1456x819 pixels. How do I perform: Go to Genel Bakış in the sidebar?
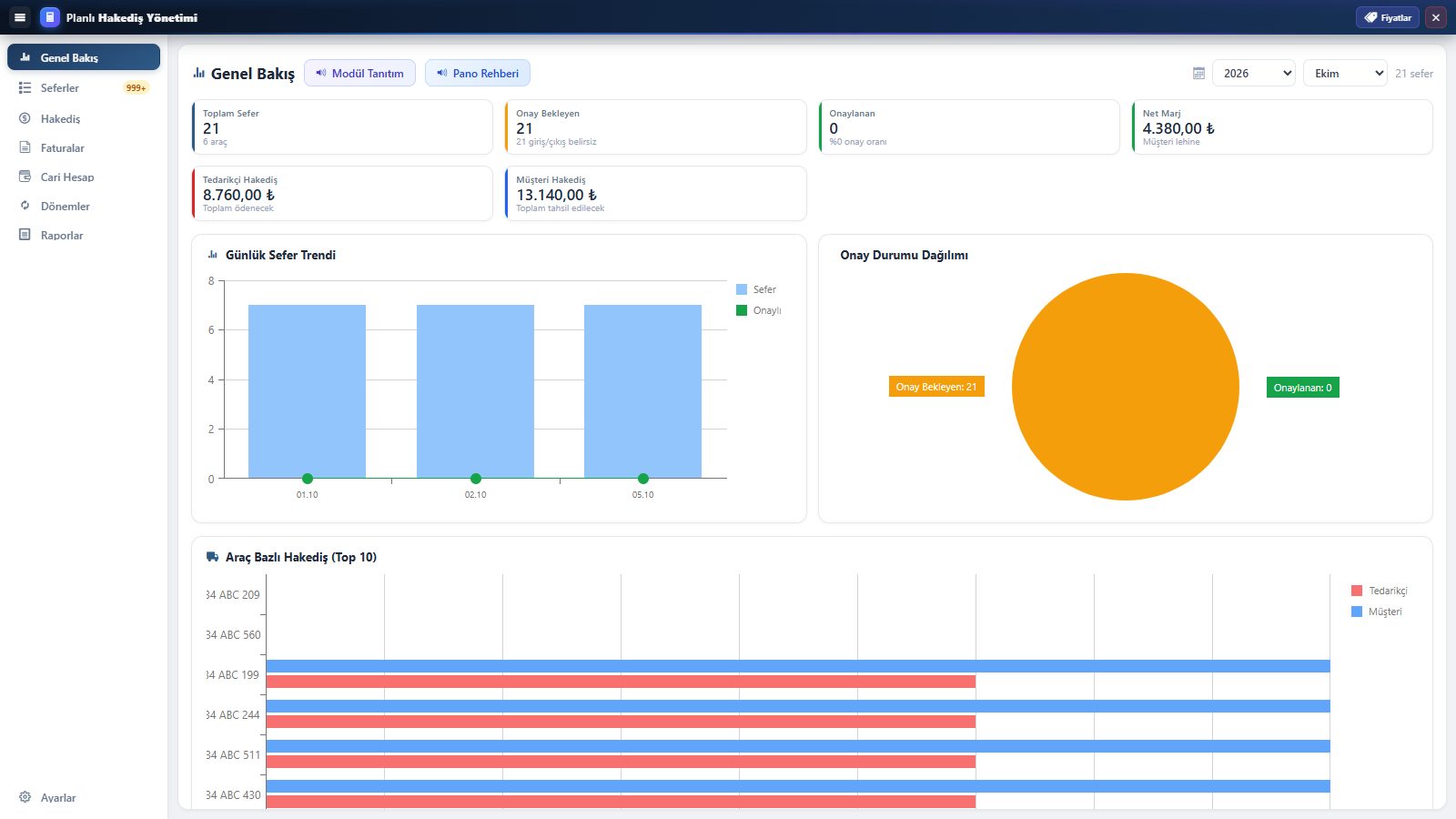(84, 57)
